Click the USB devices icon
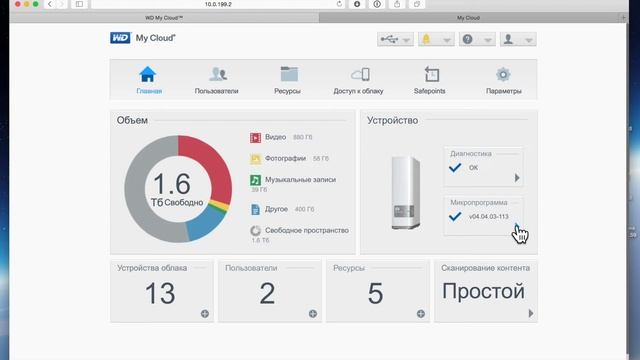The height and width of the screenshot is (360, 640). click(389, 39)
